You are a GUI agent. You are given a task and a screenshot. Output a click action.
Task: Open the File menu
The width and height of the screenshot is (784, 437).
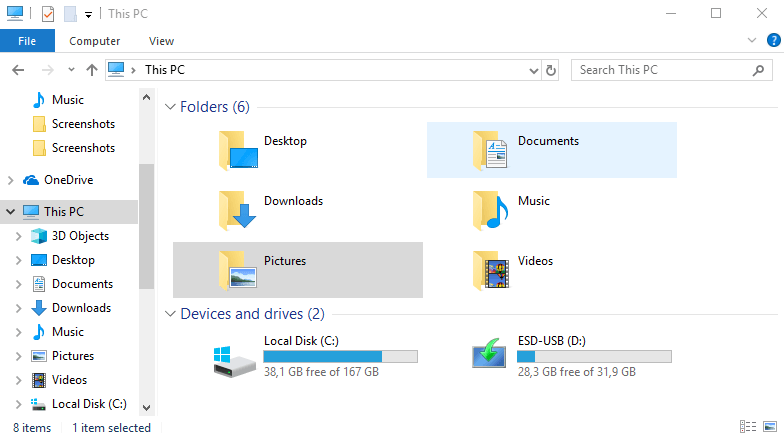pos(27,41)
